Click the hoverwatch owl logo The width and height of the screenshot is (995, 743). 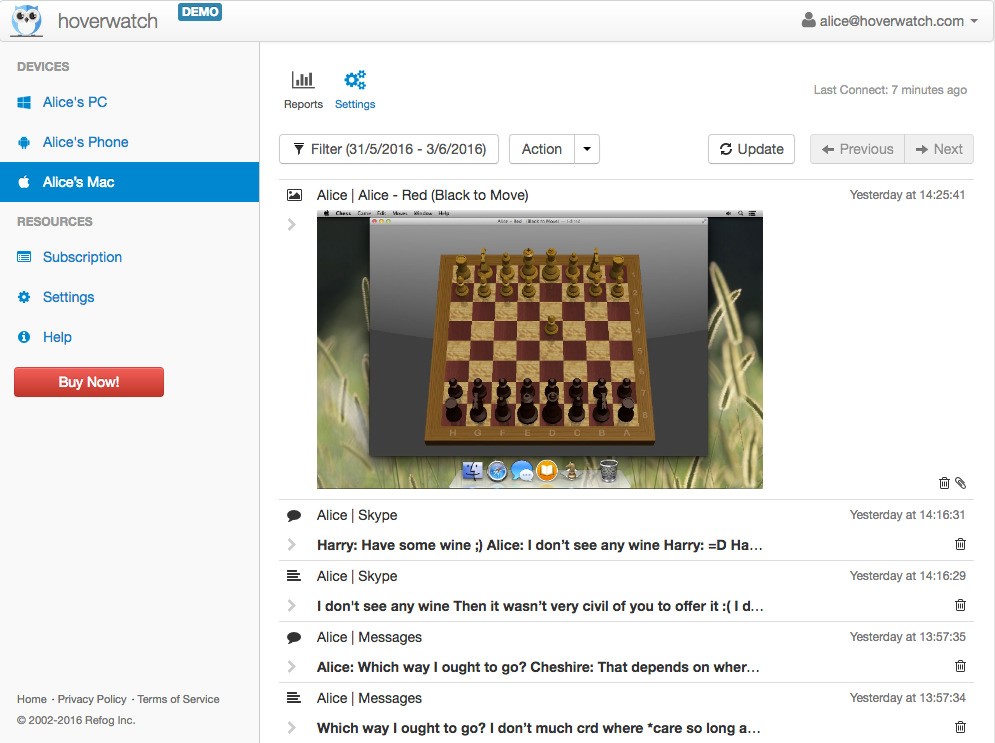(27, 20)
